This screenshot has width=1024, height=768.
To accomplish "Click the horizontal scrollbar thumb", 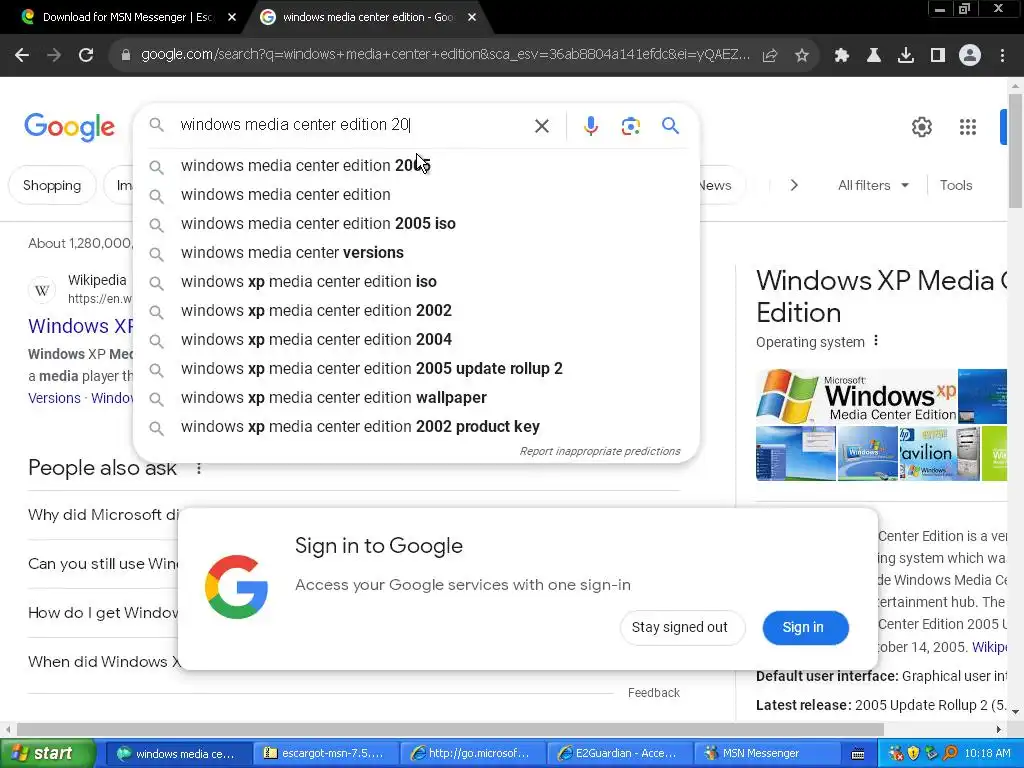I will 450,729.
